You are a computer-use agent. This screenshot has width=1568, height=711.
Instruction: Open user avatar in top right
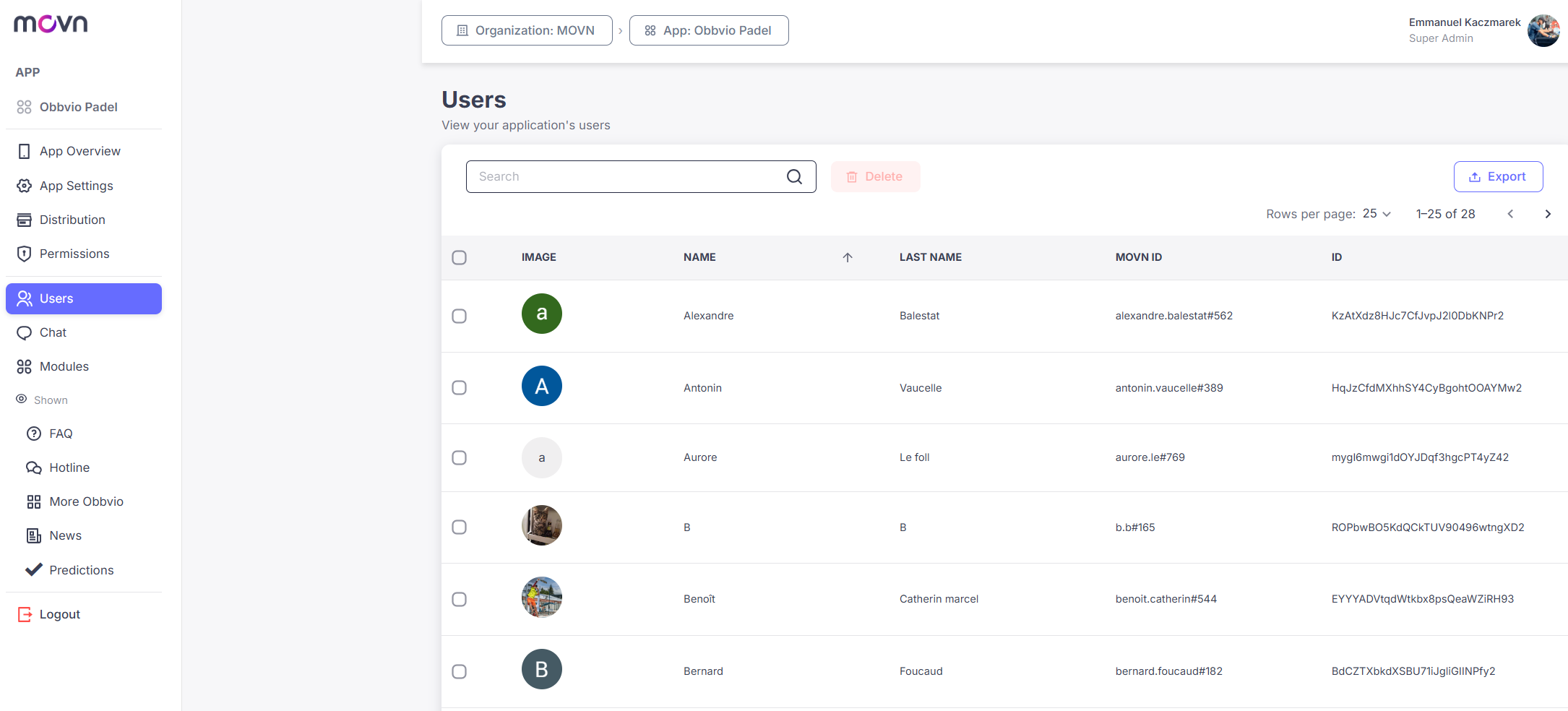tap(1543, 30)
